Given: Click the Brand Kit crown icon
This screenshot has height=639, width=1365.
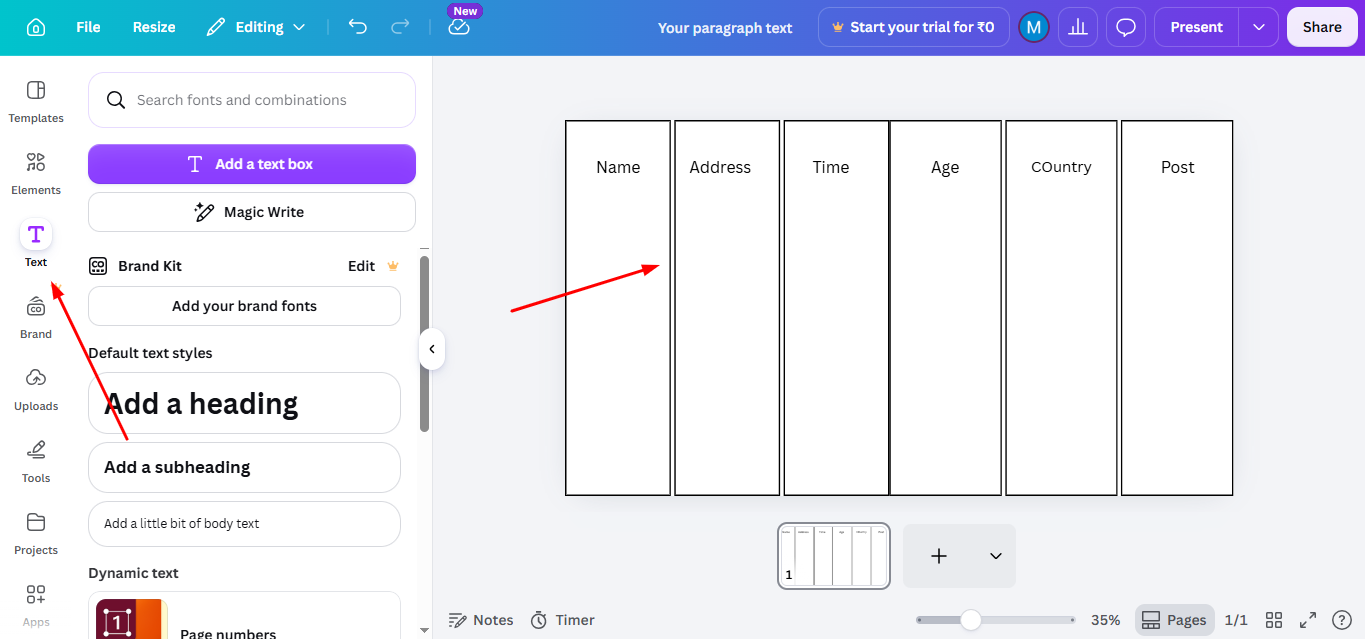Looking at the screenshot, I should pyautogui.click(x=393, y=266).
